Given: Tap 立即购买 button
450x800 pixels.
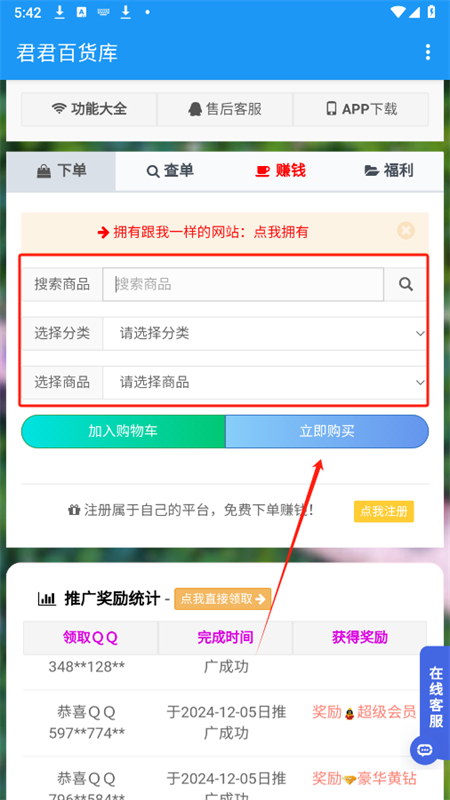Looking at the screenshot, I should (x=327, y=432).
